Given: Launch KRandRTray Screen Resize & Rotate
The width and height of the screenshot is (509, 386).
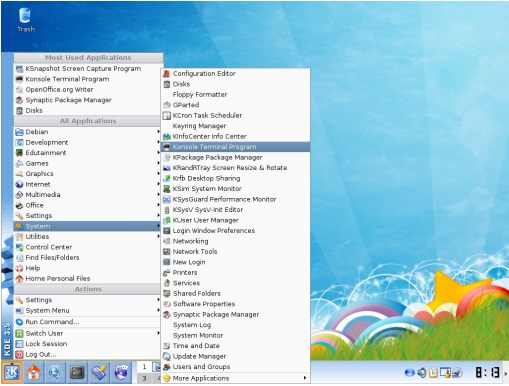Looking at the screenshot, I should [x=235, y=168].
